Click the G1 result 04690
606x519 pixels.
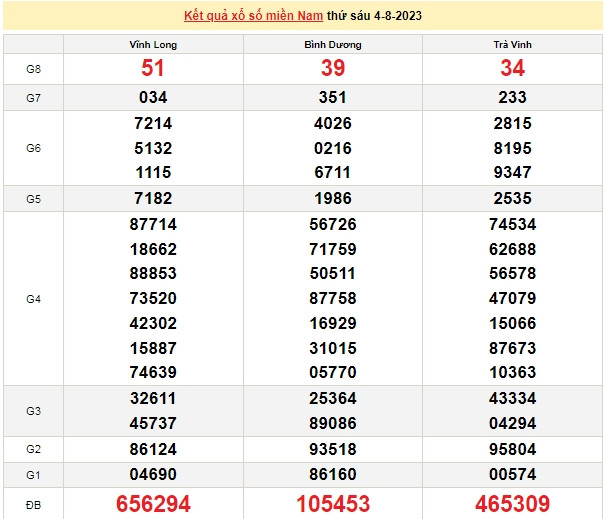[x=153, y=475]
